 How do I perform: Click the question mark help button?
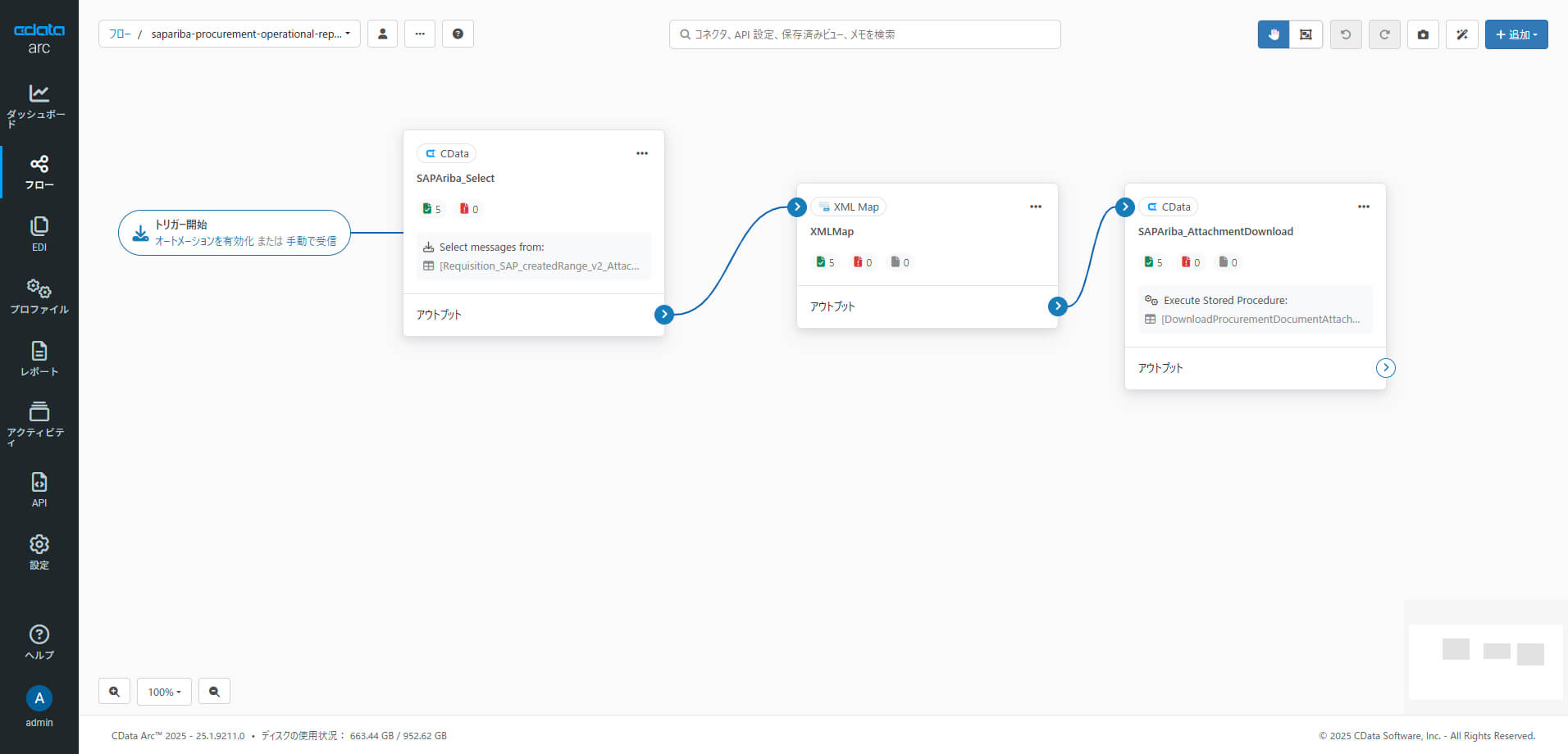(458, 34)
